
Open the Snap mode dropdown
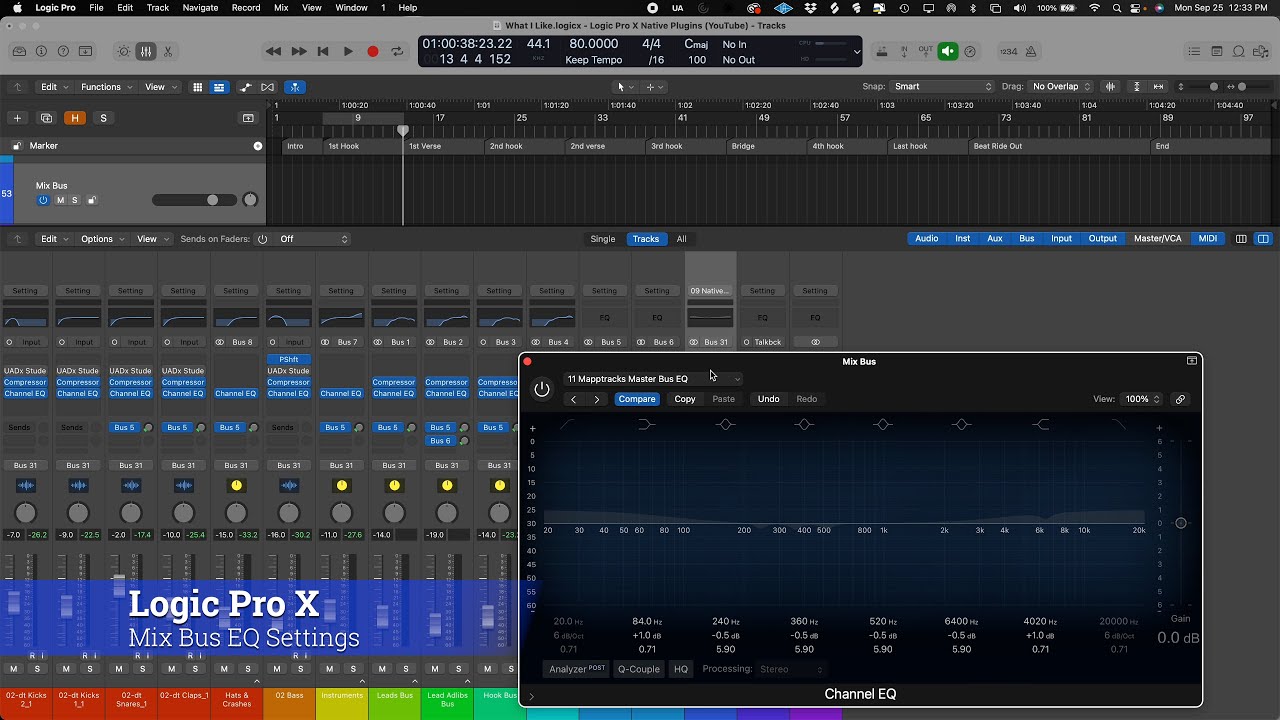point(943,87)
